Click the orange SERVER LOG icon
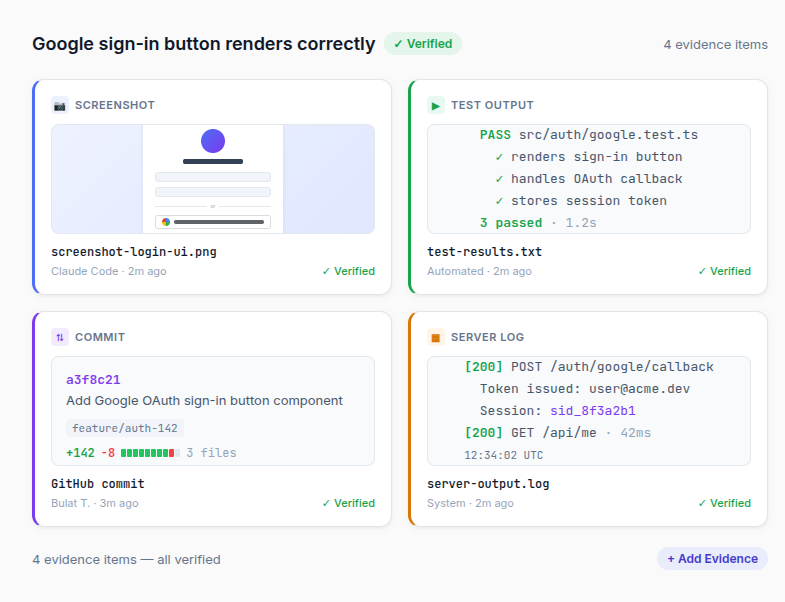 tap(436, 337)
